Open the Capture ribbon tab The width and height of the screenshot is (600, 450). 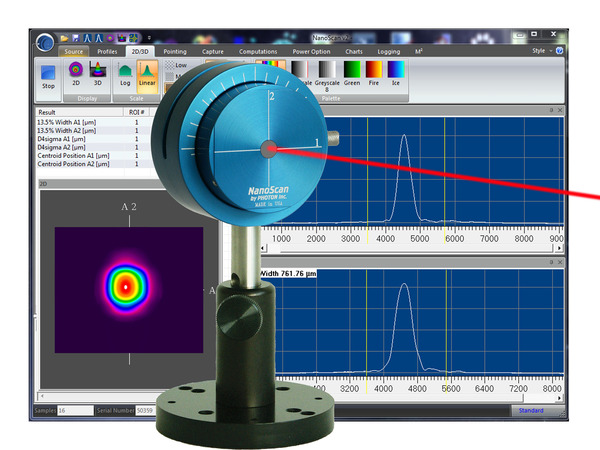(x=212, y=51)
